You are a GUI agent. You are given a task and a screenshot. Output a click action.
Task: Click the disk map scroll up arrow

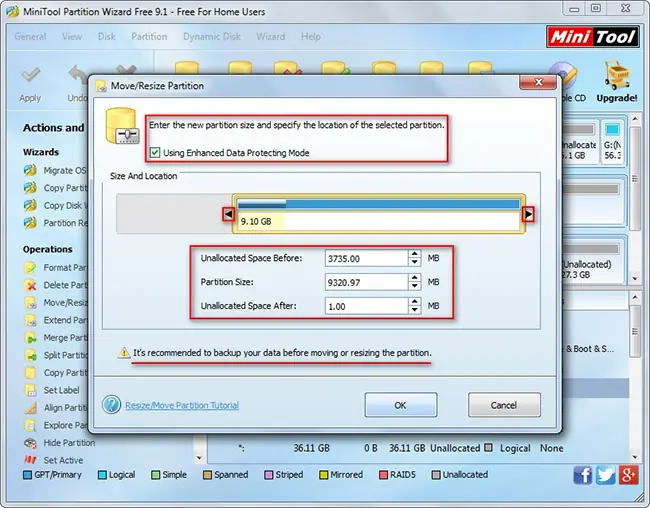635,119
